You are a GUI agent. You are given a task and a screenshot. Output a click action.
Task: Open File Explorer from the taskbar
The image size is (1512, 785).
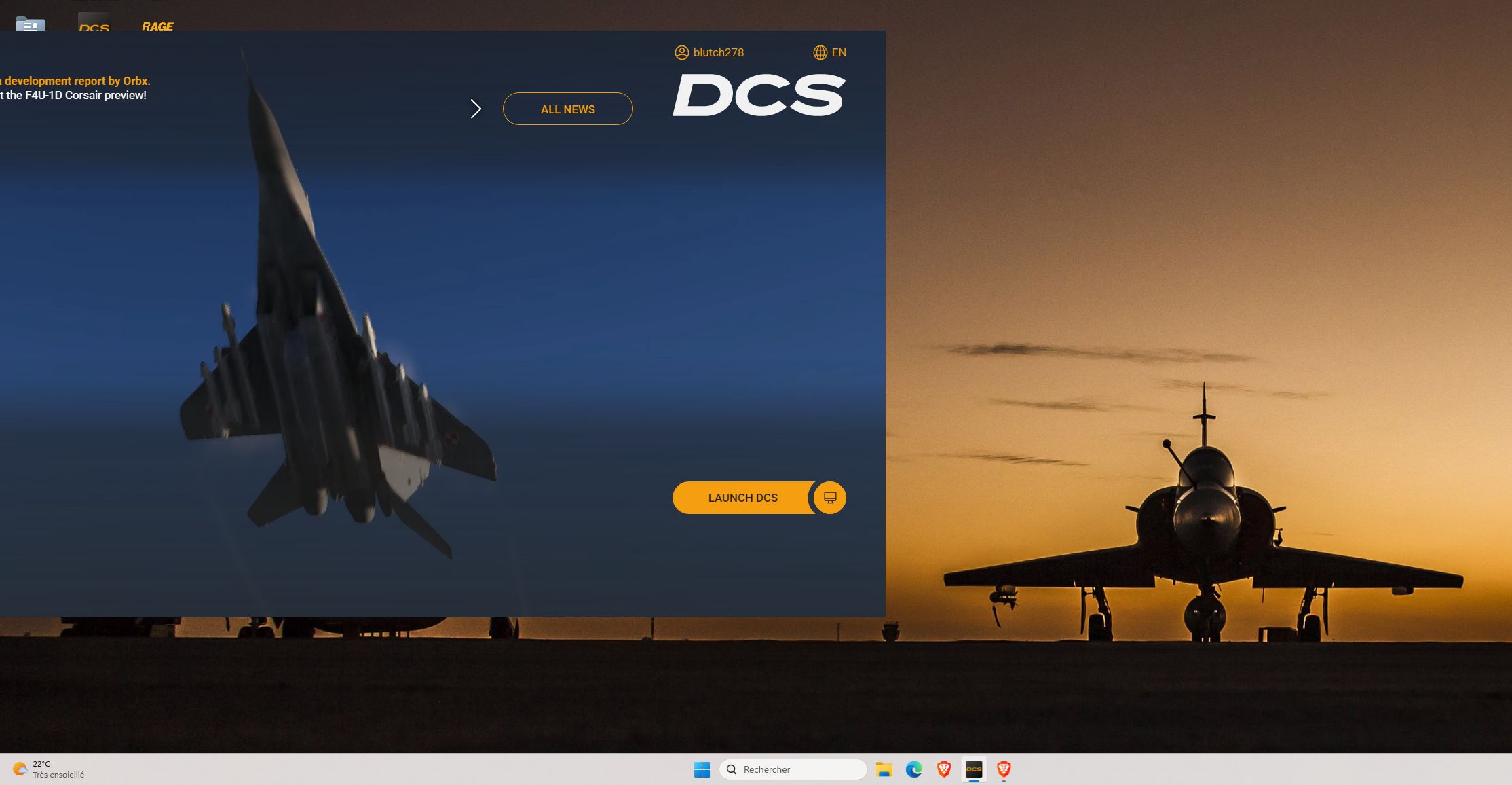point(884,769)
